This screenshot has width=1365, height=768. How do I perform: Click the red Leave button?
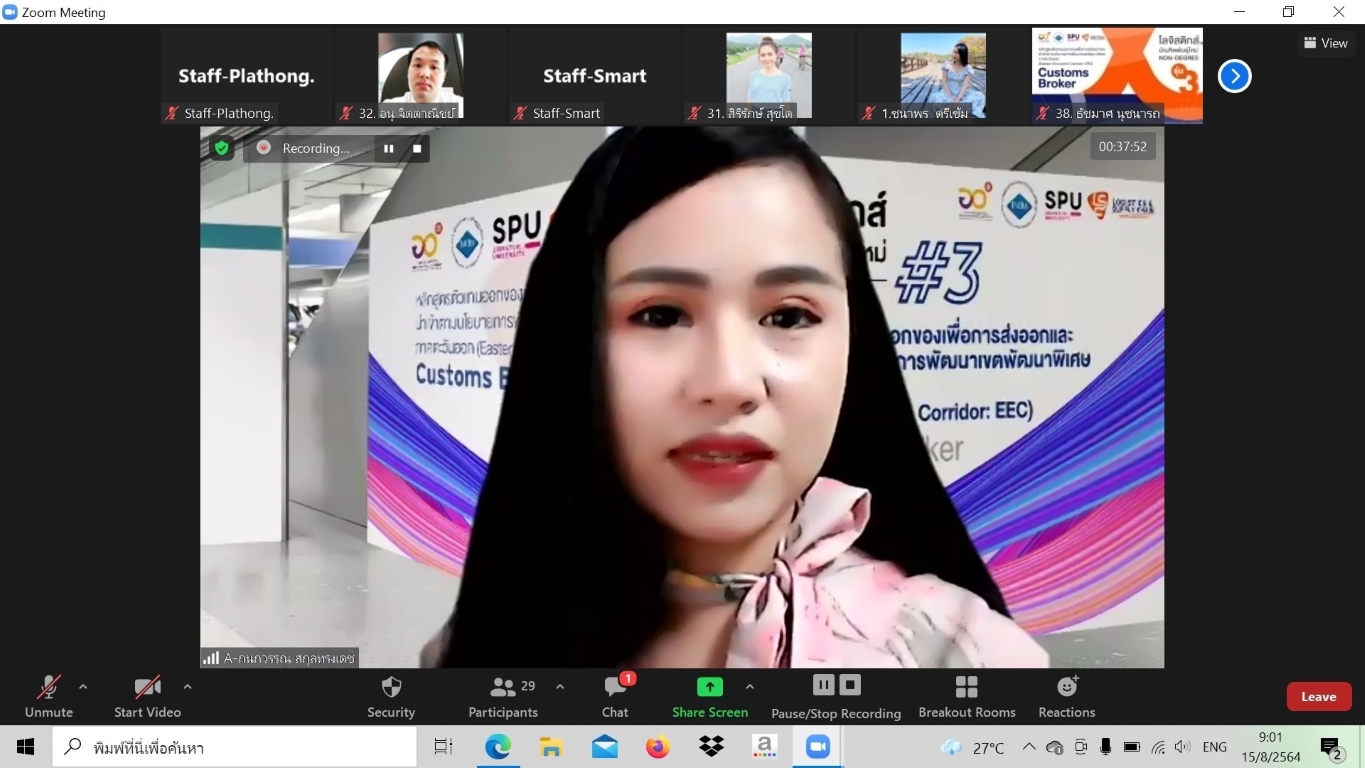1318,697
